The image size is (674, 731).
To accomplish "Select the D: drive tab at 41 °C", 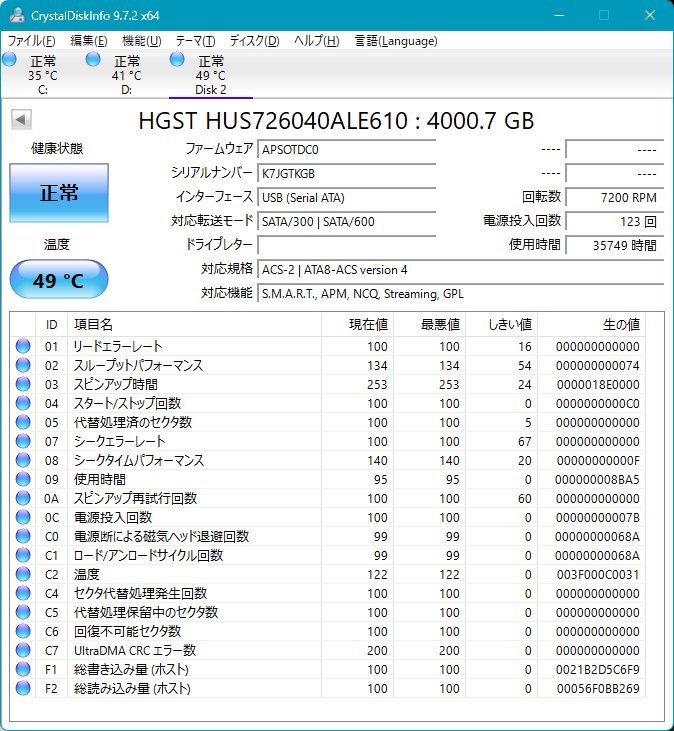I will click(x=127, y=75).
